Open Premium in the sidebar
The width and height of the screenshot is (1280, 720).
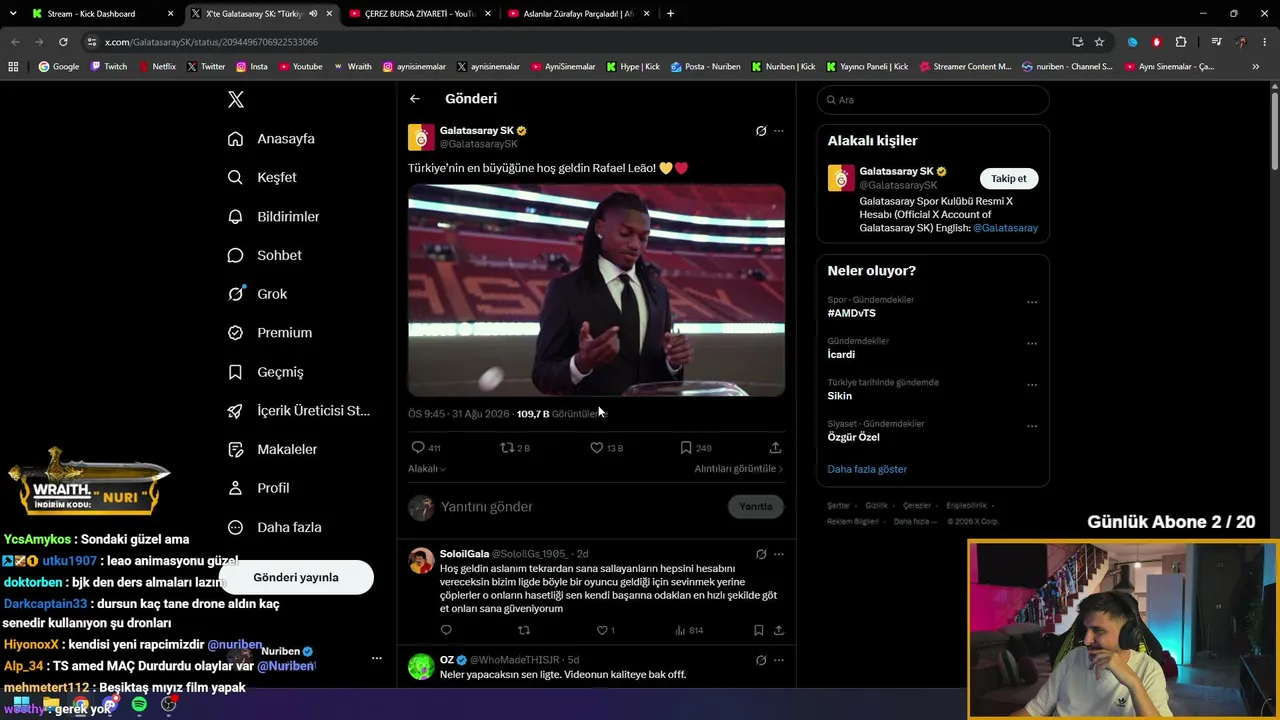[x=270, y=333]
